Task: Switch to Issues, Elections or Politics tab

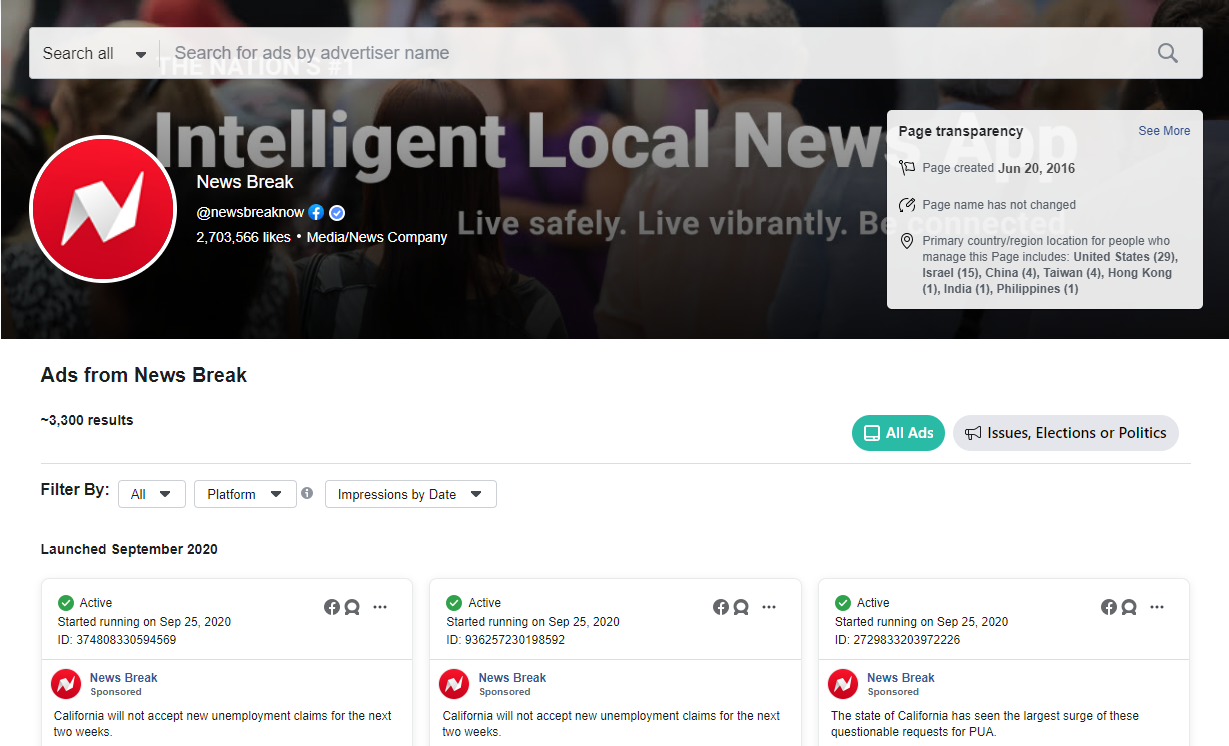Action: tap(1066, 433)
